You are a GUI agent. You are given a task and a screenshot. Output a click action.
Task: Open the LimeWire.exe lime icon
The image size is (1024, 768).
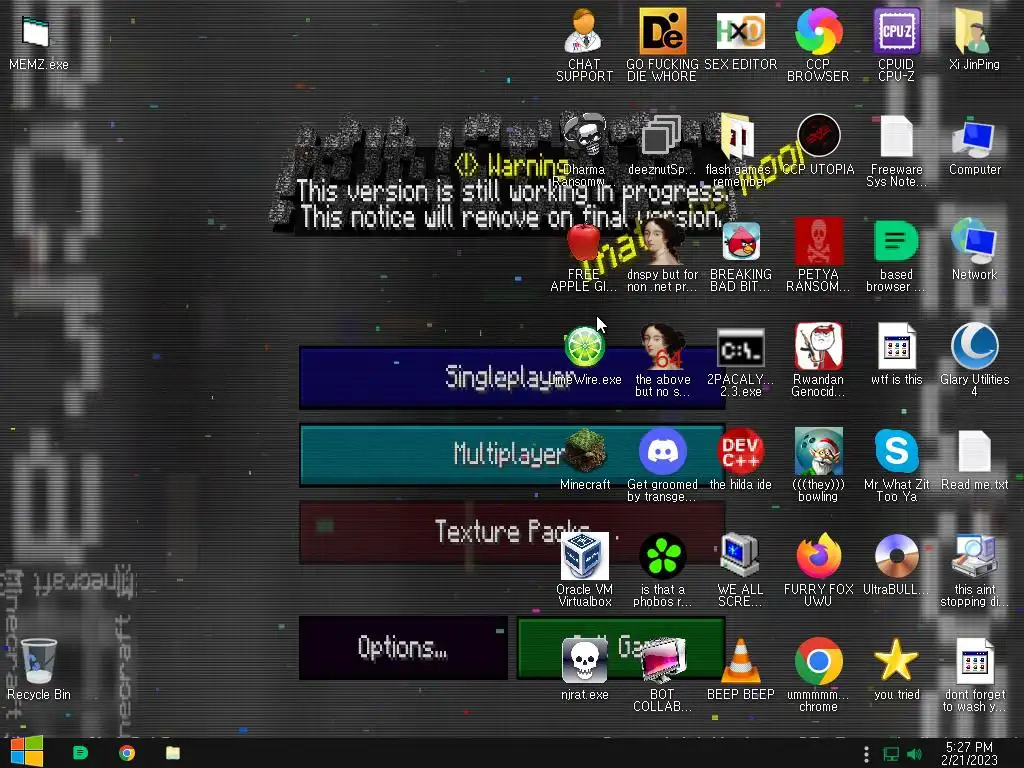584,346
